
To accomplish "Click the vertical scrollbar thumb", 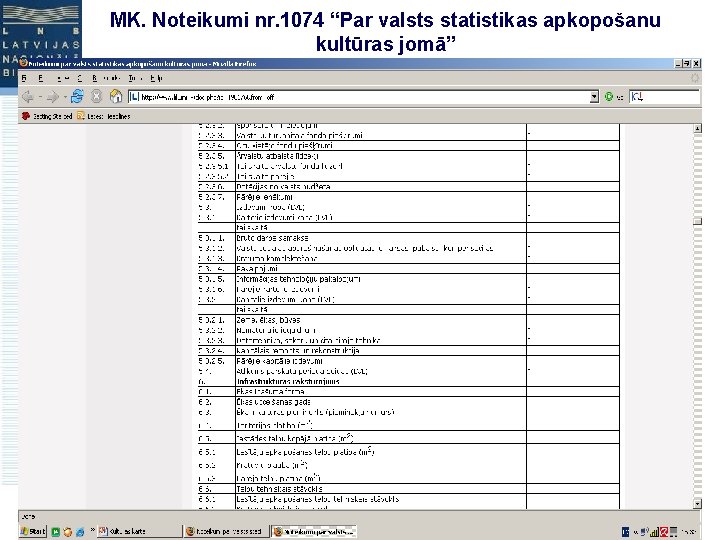I will pyautogui.click(x=697, y=221).
